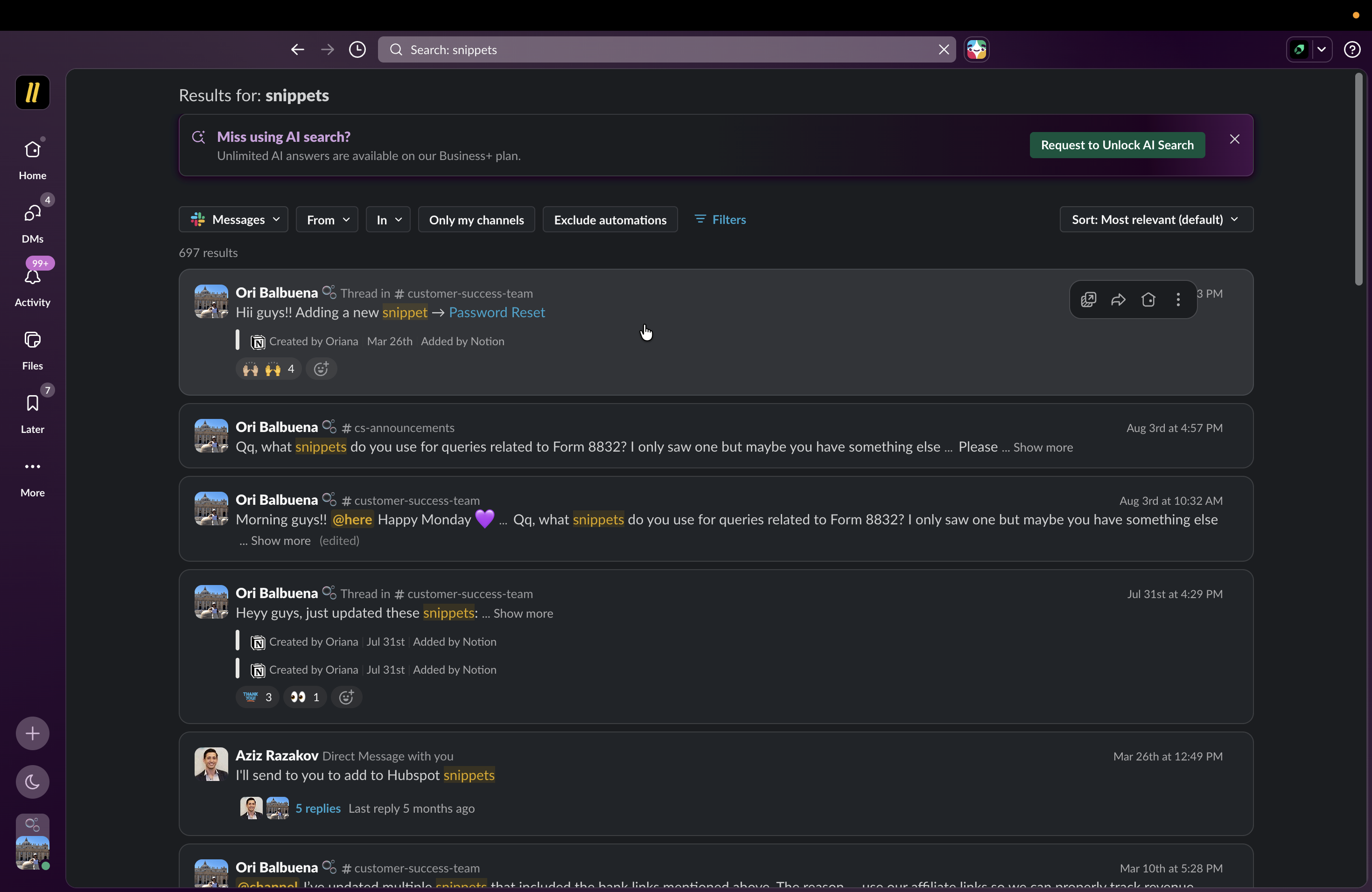The height and width of the screenshot is (892, 1372).
Task: Click the 'Mar 26th at 12:49 PM' timestamp
Action: pos(1168,757)
